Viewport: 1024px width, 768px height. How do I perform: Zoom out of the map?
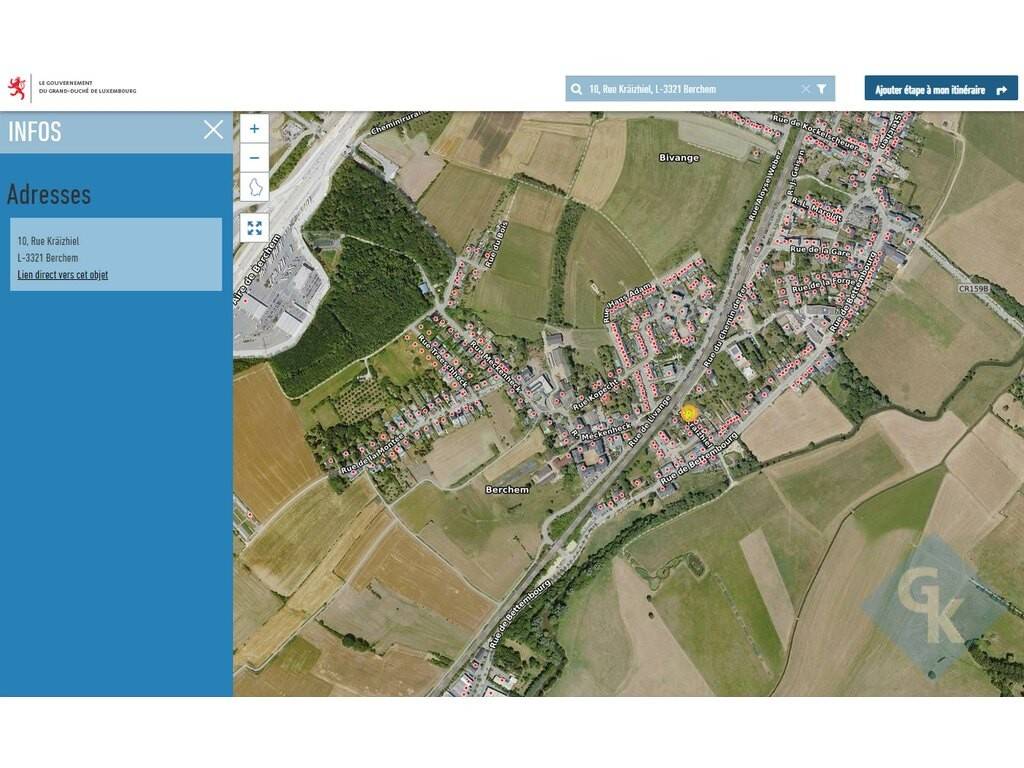coord(254,158)
